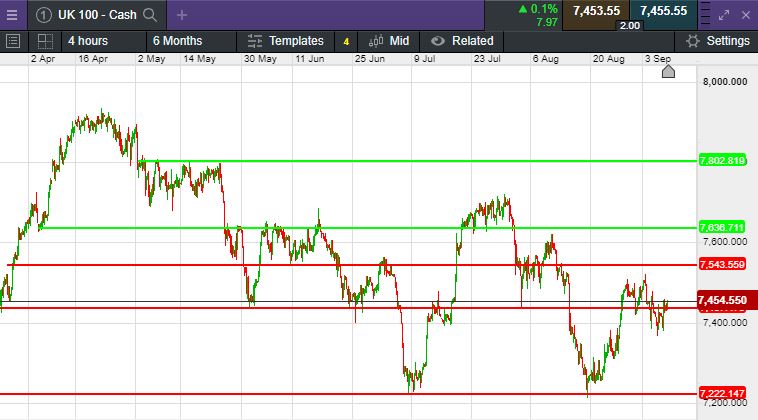Expand the chart to full screen
758x420 pixels.
point(724,15)
